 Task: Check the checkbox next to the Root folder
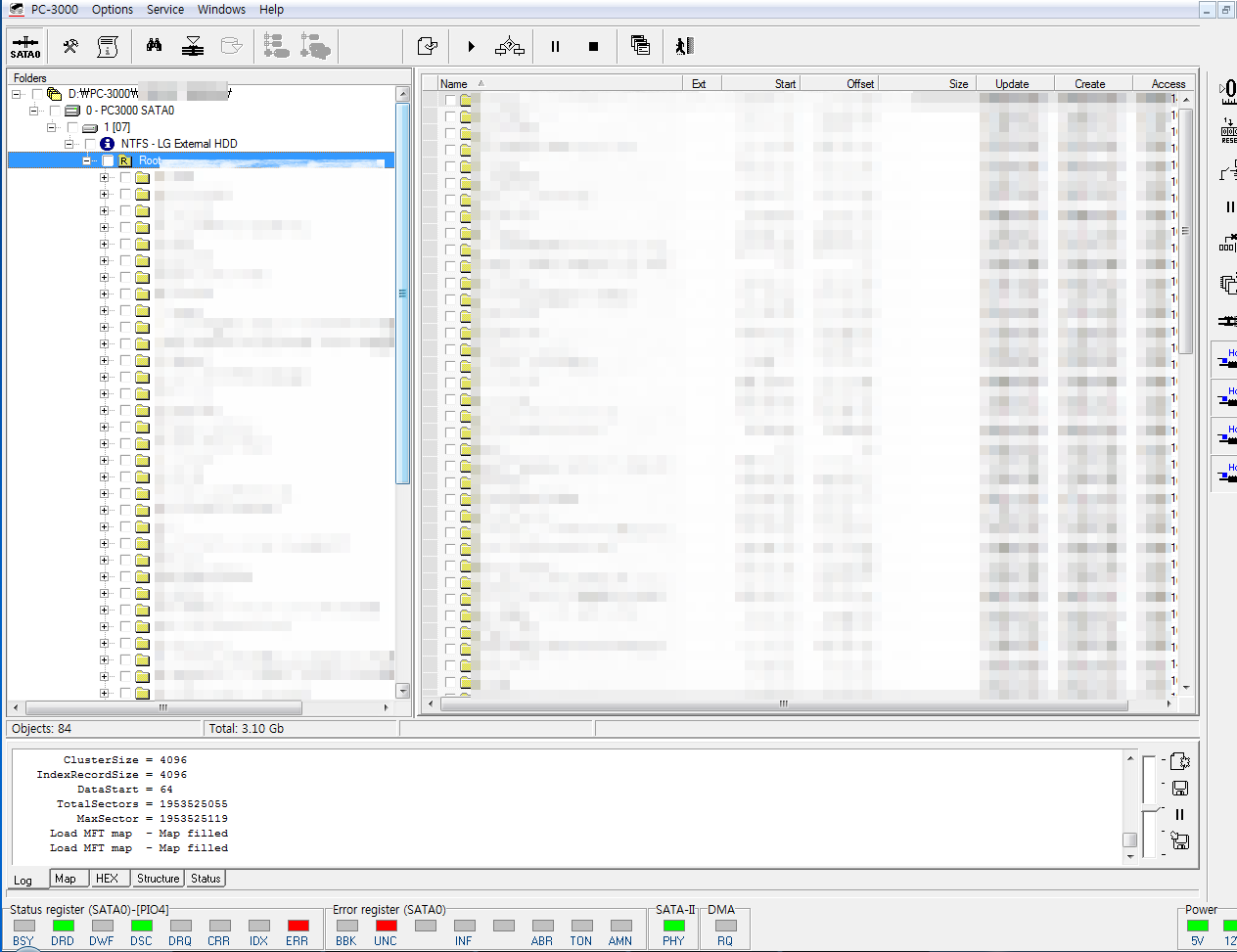[108, 160]
